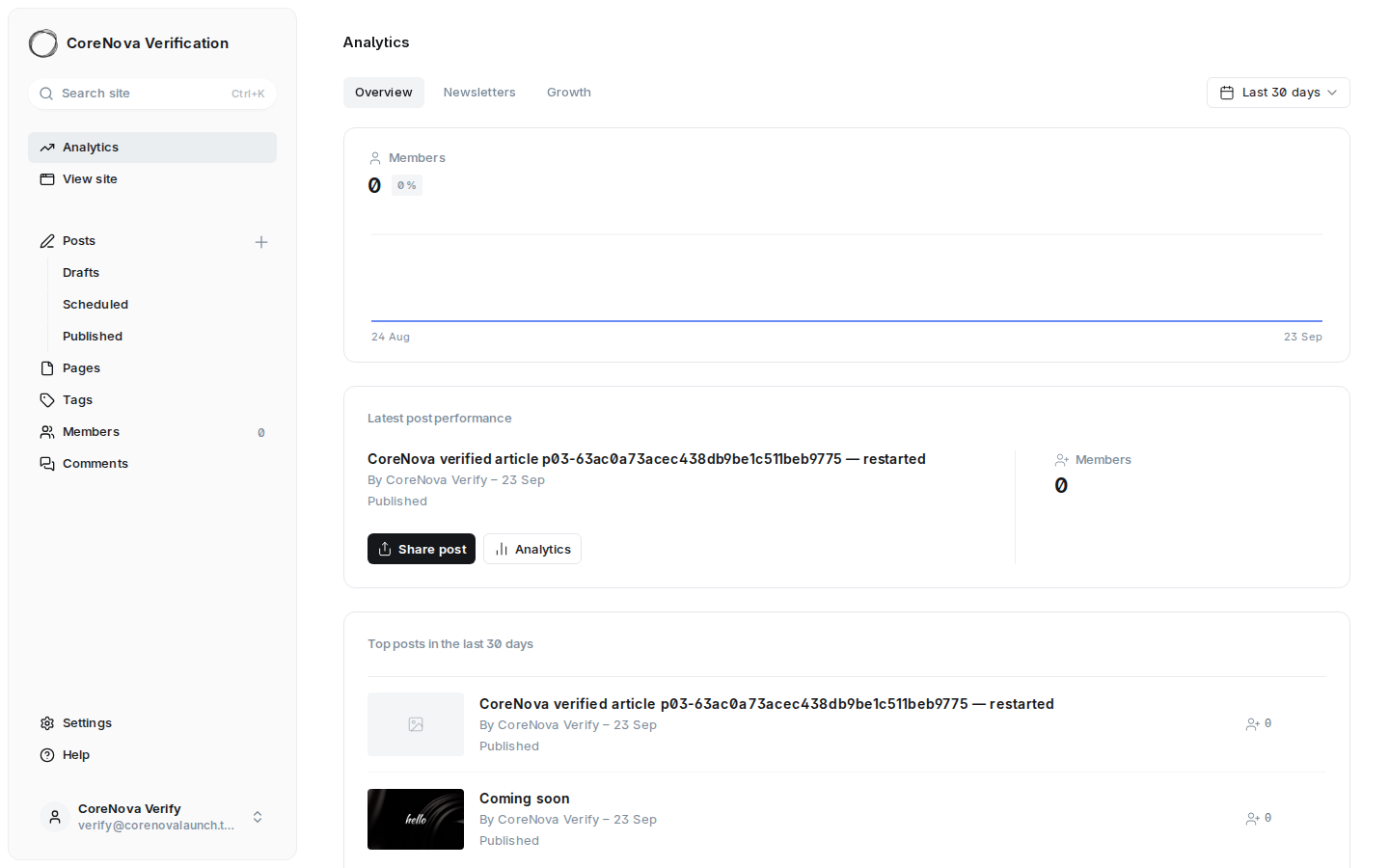This screenshot has height=868, width=1389.
Task: Add a new post with plus icon
Action: coord(261,242)
